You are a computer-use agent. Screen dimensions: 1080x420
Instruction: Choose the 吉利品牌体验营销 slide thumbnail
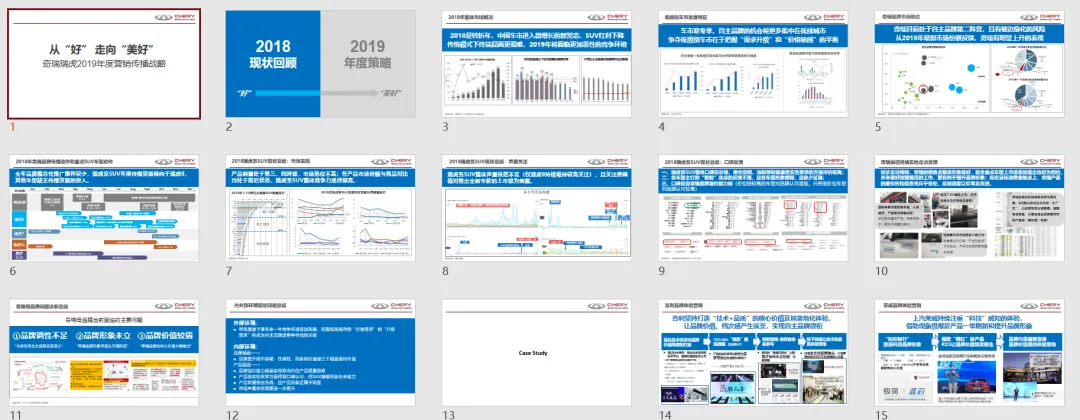click(753, 353)
